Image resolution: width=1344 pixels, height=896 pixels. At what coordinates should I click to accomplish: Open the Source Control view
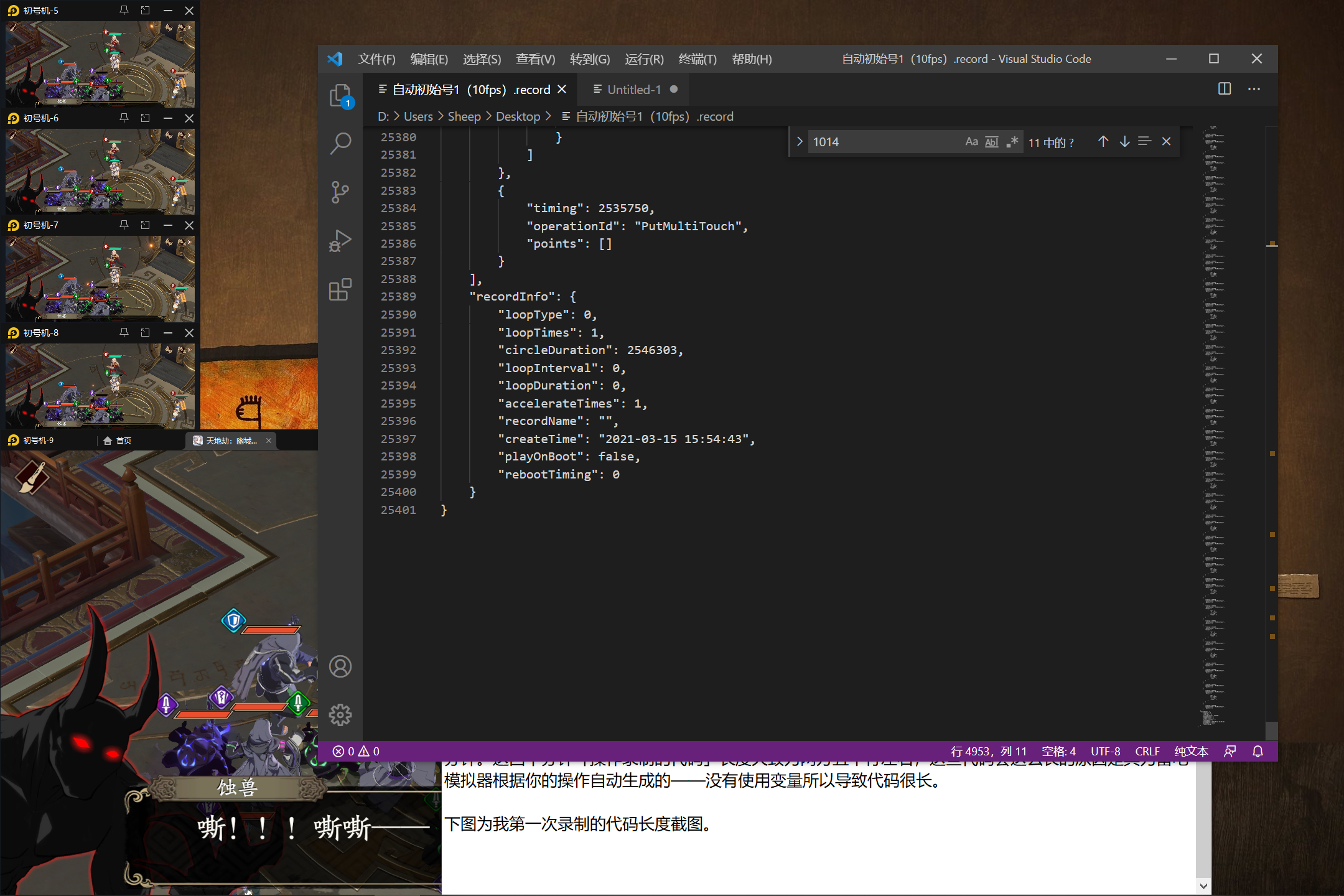click(340, 192)
